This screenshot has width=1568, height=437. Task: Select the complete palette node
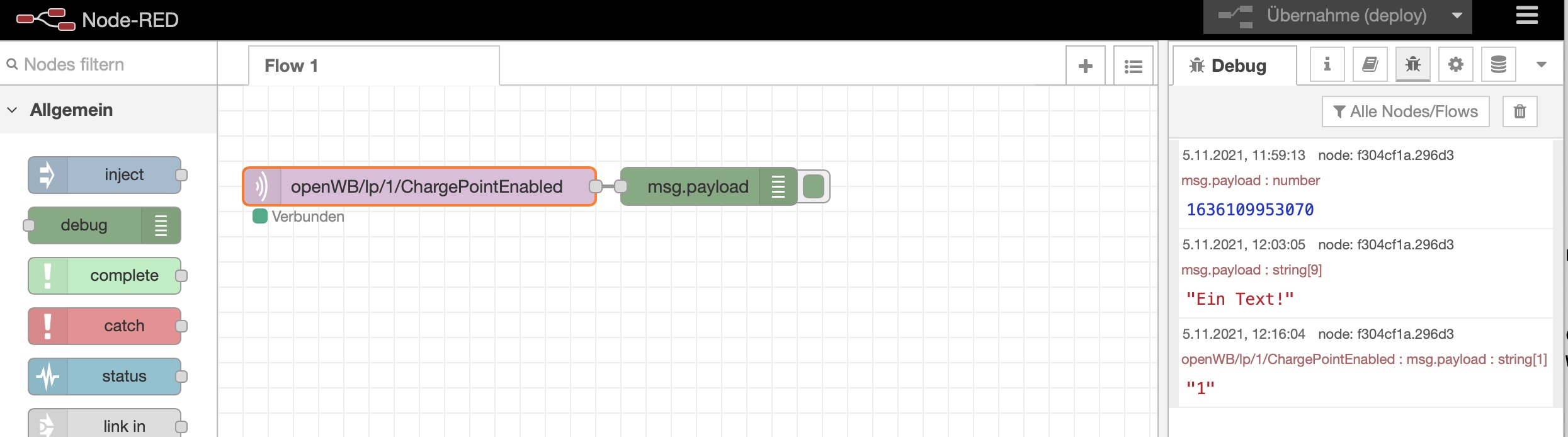pos(105,276)
